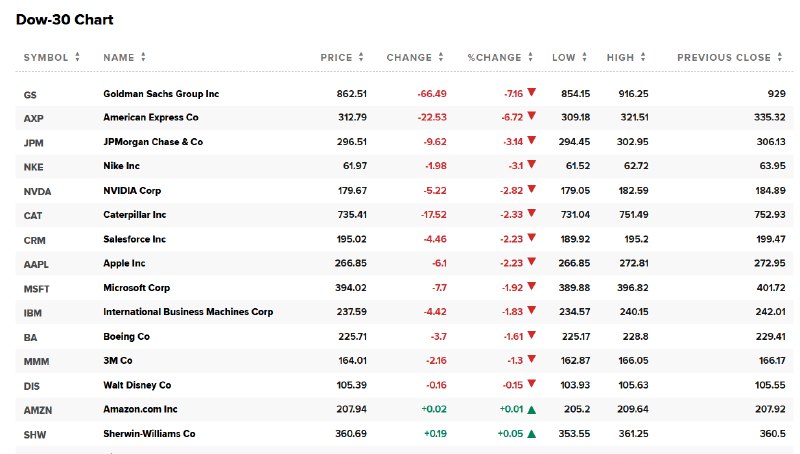Click red down arrow in American Express row
This screenshot has width=800, height=454.
click(x=532, y=116)
